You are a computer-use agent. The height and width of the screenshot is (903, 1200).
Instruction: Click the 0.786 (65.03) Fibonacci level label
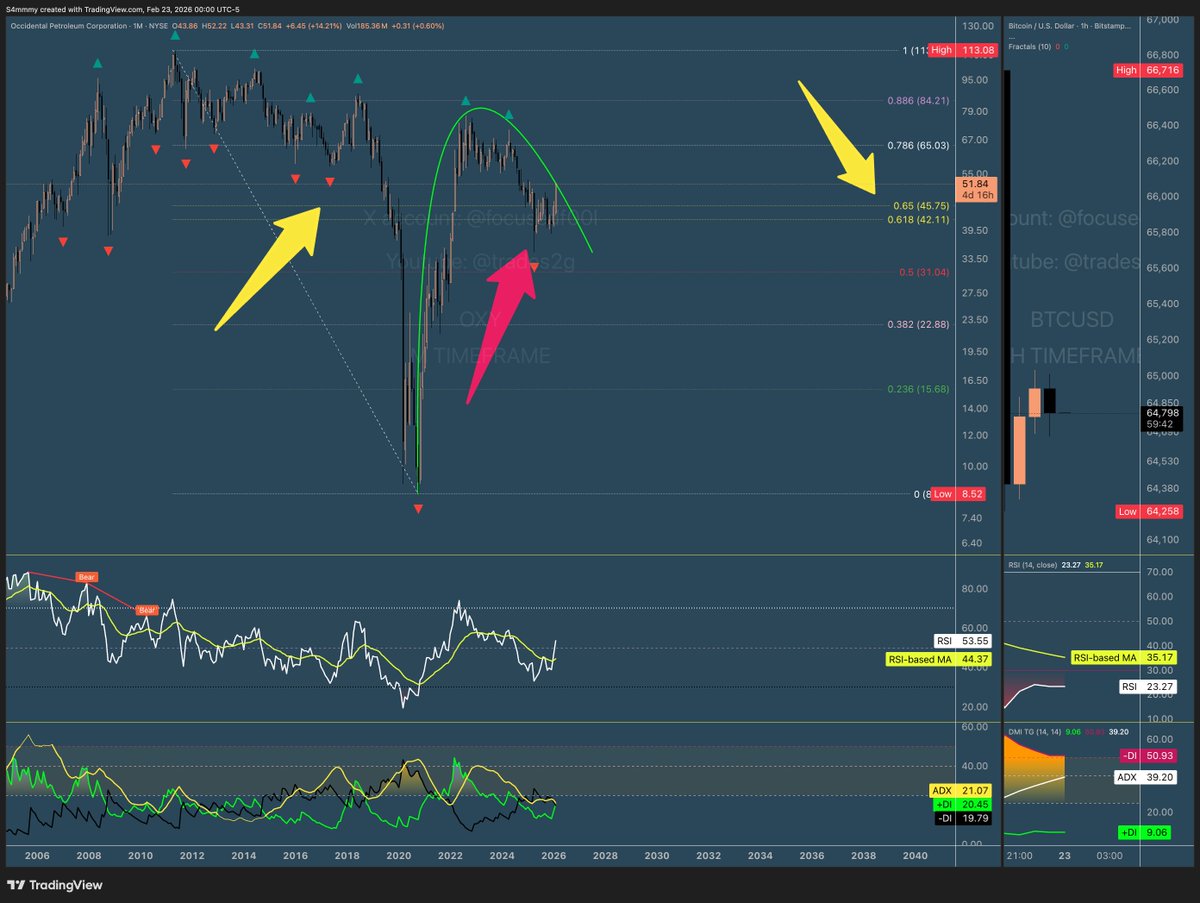point(916,146)
